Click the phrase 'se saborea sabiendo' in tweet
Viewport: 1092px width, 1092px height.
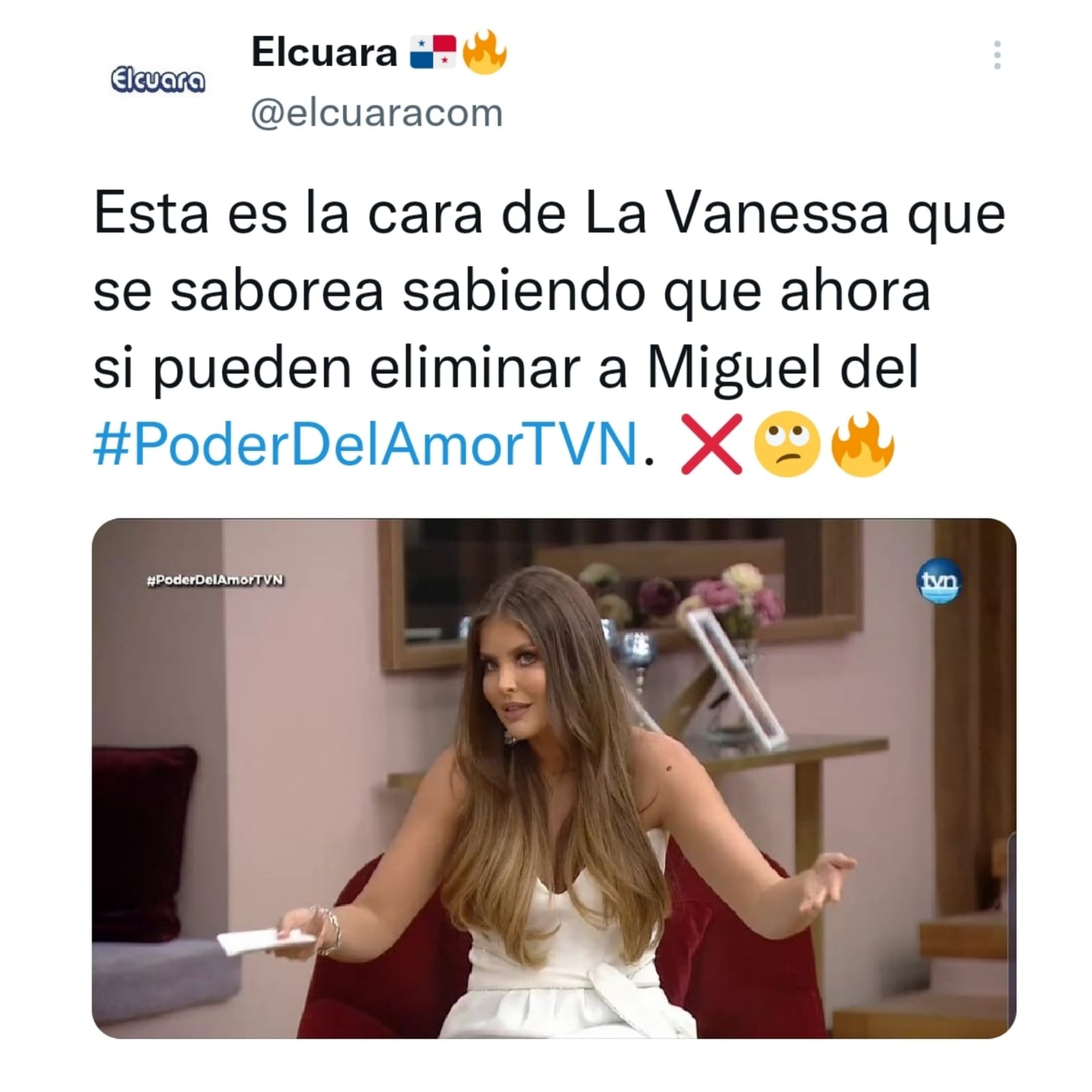(369, 291)
